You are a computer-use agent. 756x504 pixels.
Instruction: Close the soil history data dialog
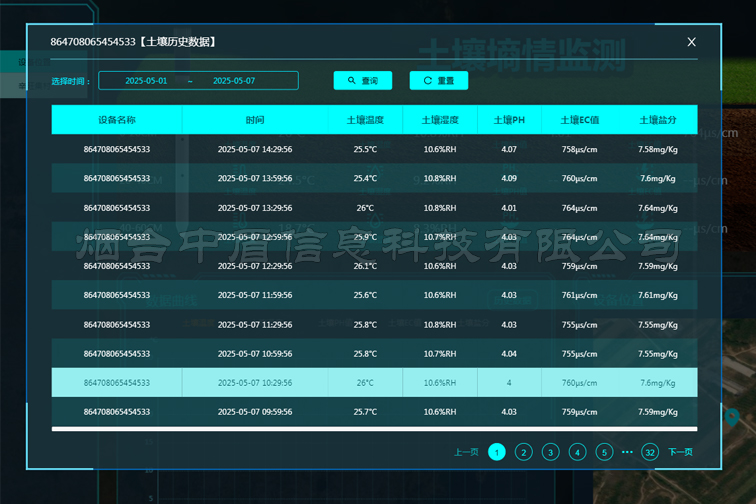tap(691, 42)
